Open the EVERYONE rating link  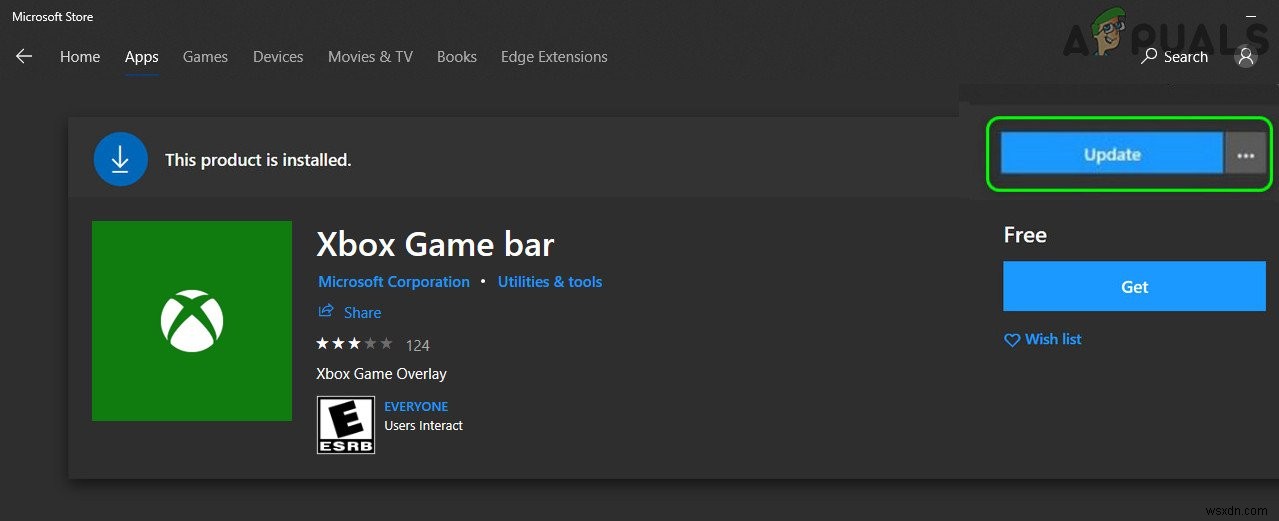click(x=416, y=407)
